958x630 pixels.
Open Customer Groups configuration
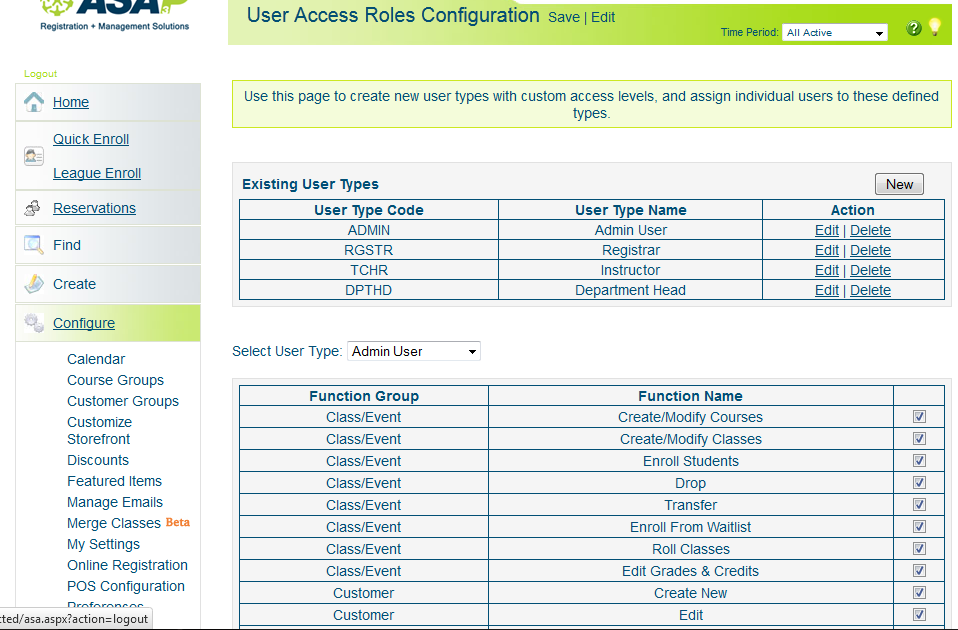pos(123,401)
